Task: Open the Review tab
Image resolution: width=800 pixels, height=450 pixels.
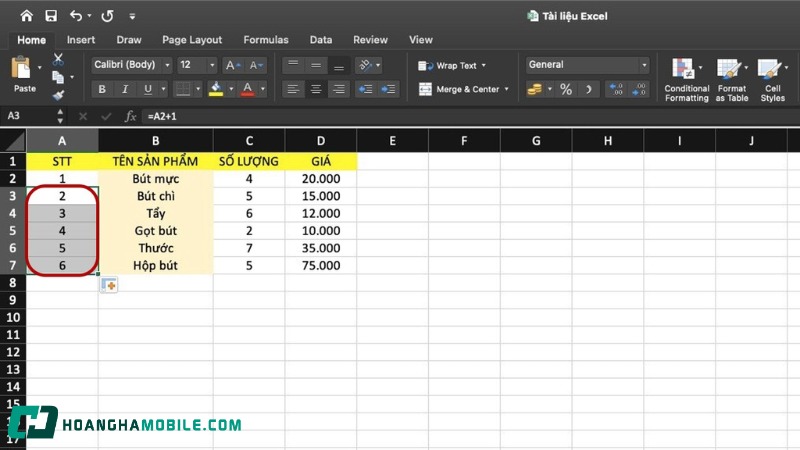Action: click(x=370, y=40)
